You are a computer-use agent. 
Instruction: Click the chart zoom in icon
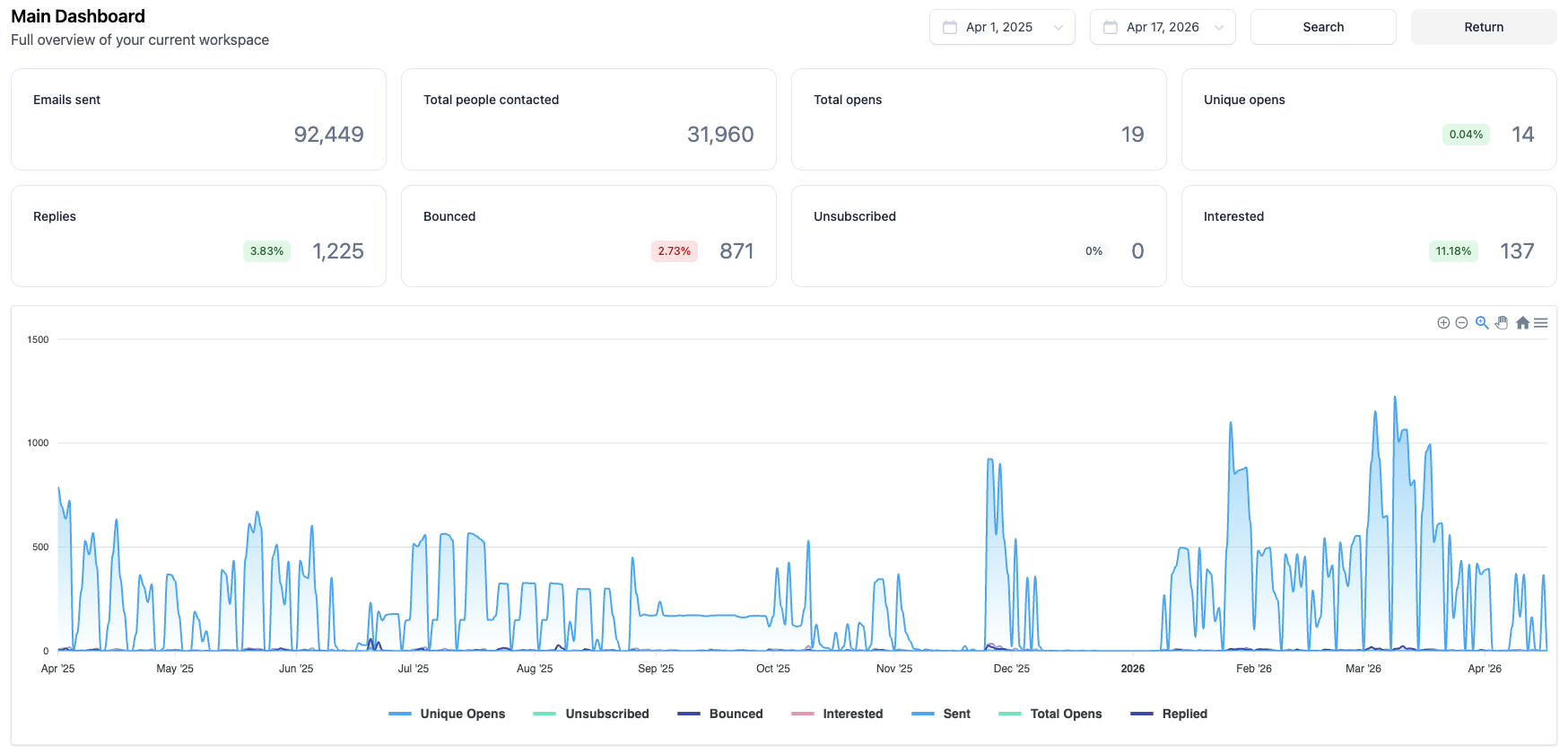click(1443, 323)
